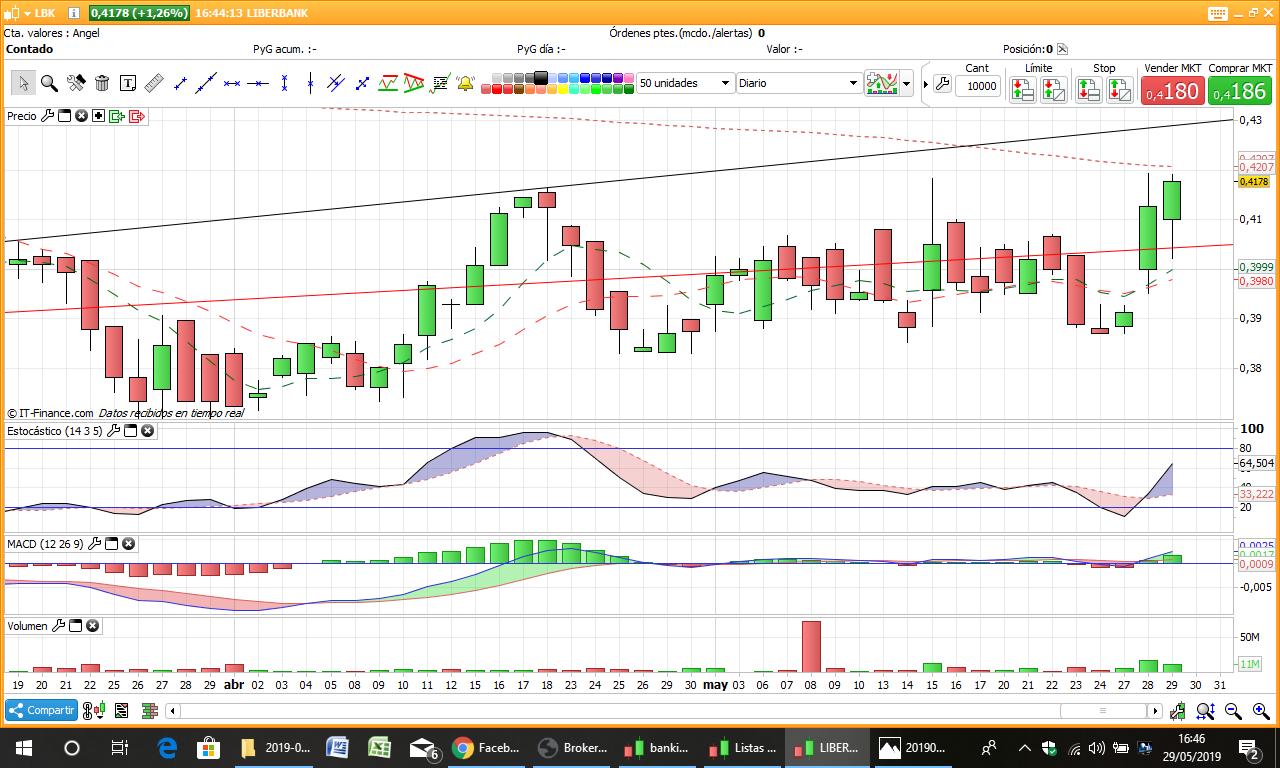Click the horizontal scrollbar left arrow
1280x768 pixels.
tap(172, 711)
